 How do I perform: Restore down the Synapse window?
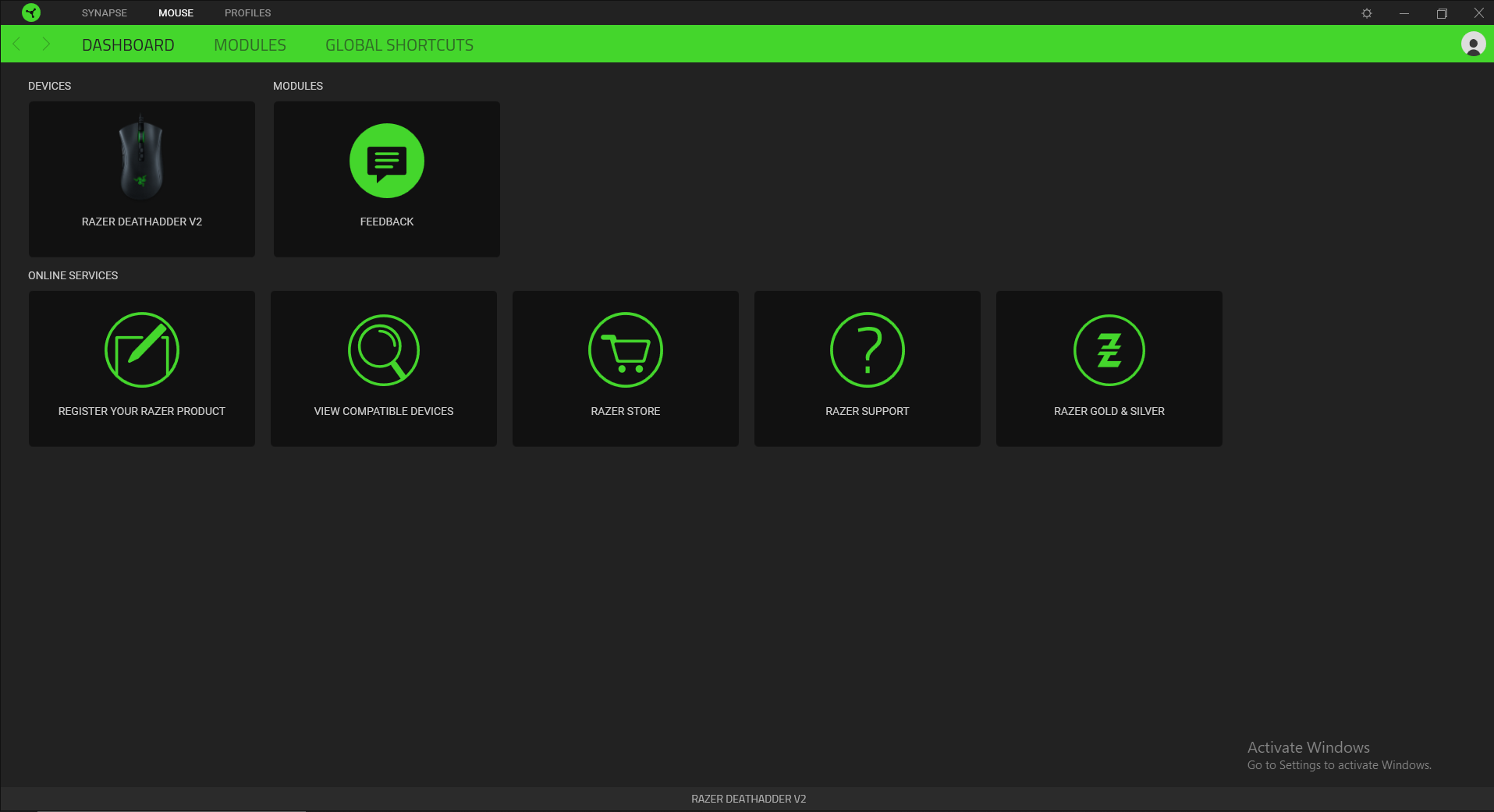coord(1442,13)
